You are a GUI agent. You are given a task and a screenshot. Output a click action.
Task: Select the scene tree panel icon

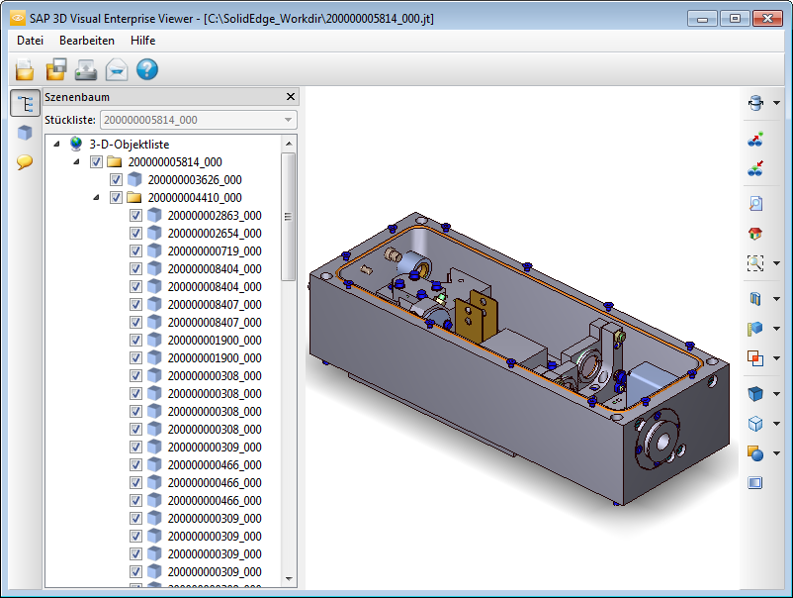coord(24,104)
